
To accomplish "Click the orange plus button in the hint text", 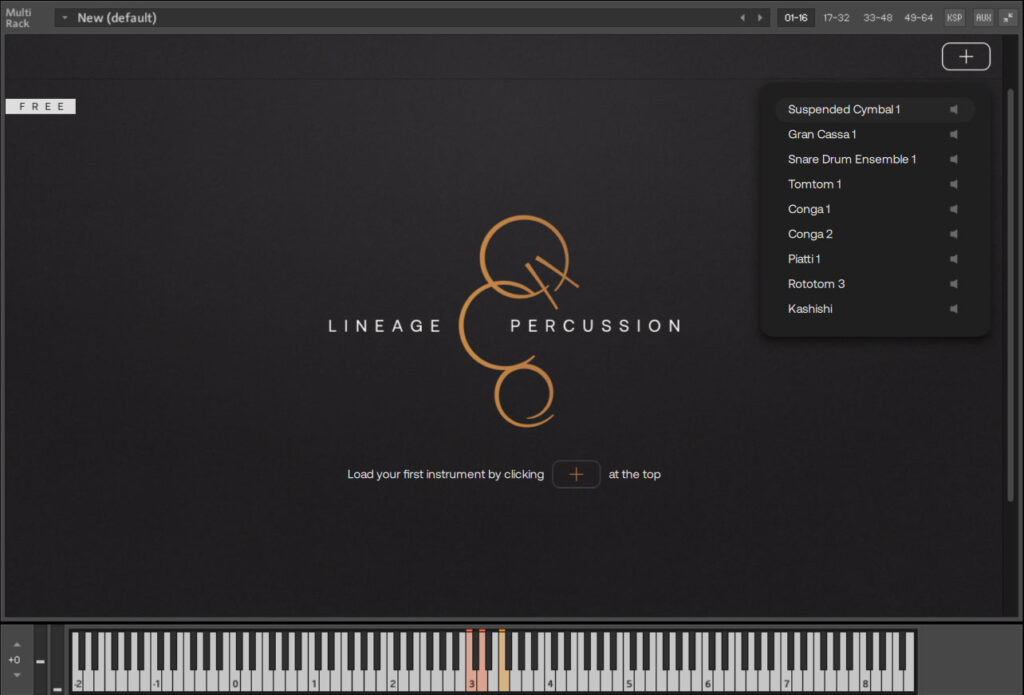I will tap(576, 474).
